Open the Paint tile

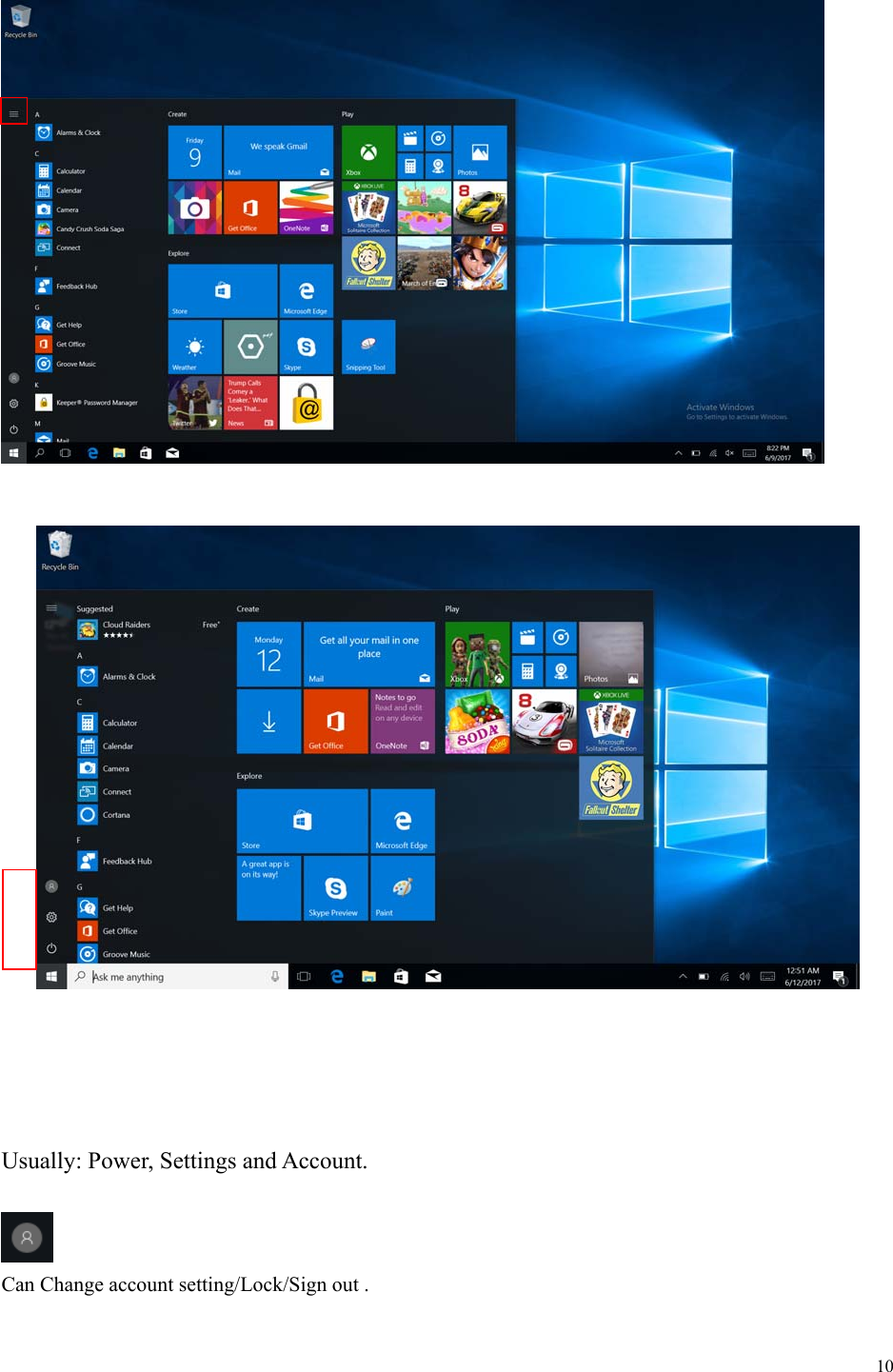[x=402, y=888]
